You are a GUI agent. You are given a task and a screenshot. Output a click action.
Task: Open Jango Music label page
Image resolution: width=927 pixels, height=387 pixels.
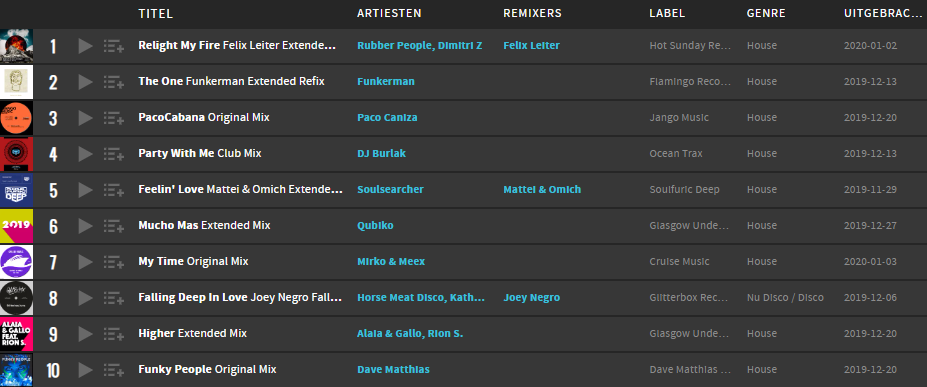(679, 118)
